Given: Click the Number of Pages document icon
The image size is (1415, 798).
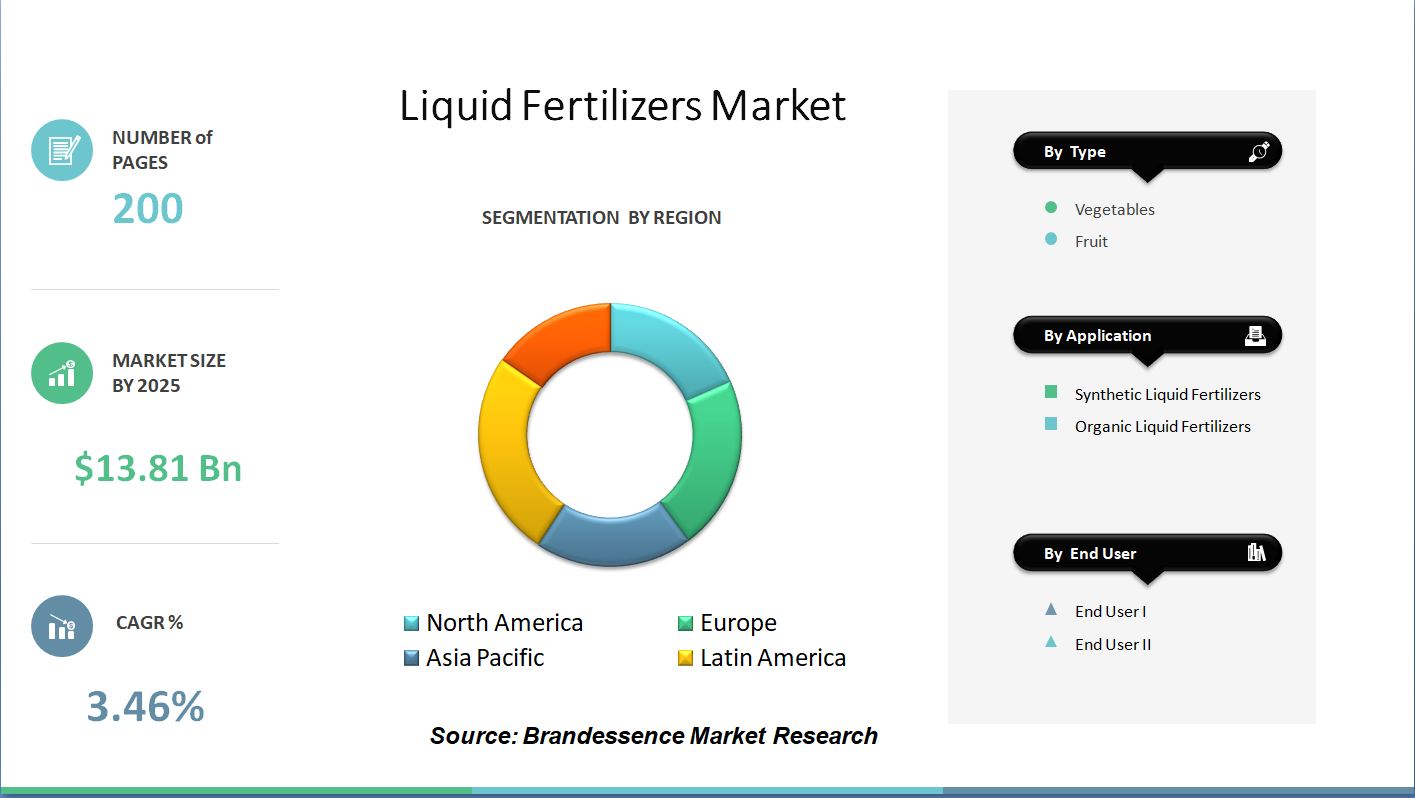Looking at the screenshot, I should (x=62, y=150).
